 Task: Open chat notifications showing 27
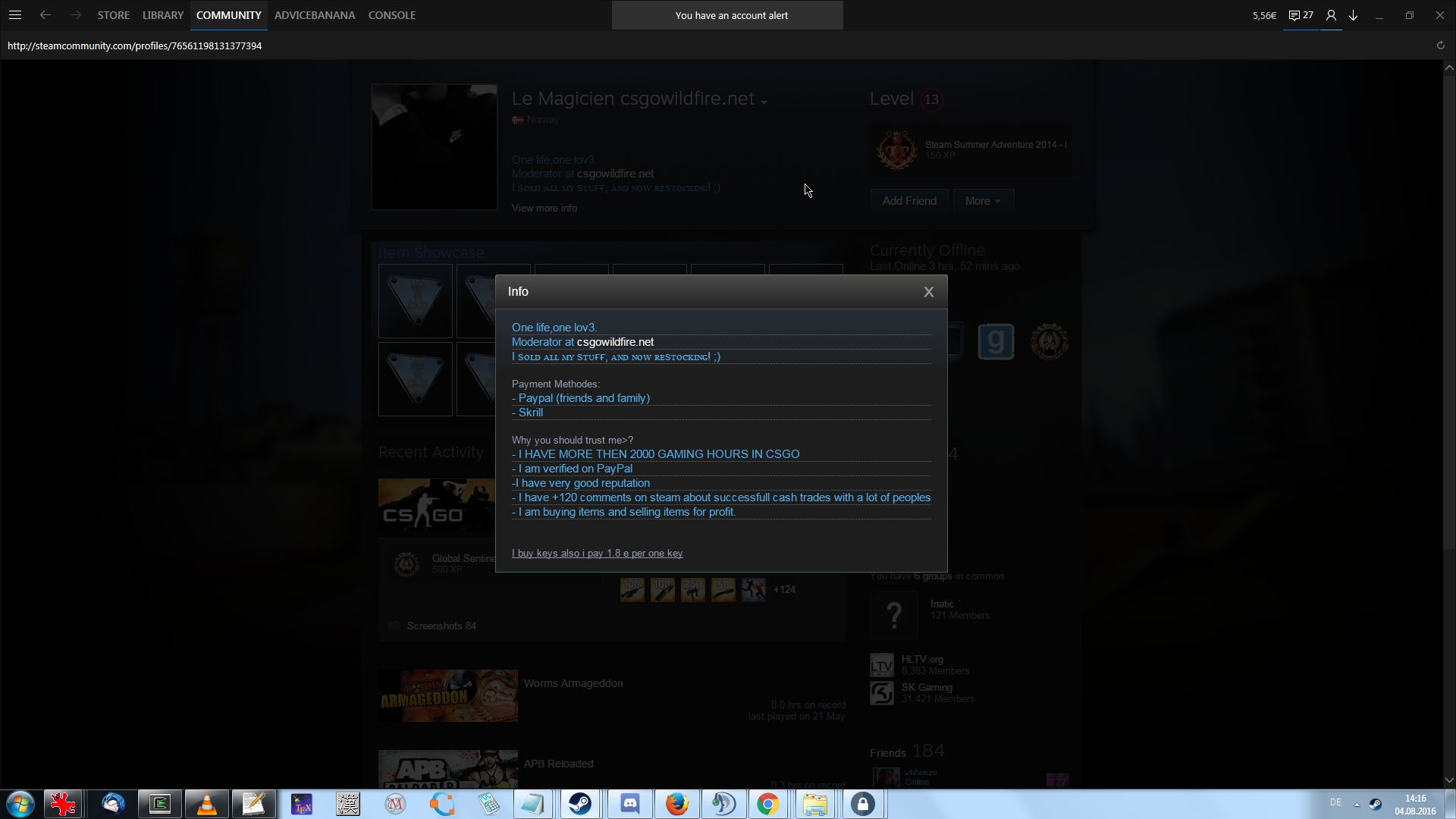(x=1301, y=15)
